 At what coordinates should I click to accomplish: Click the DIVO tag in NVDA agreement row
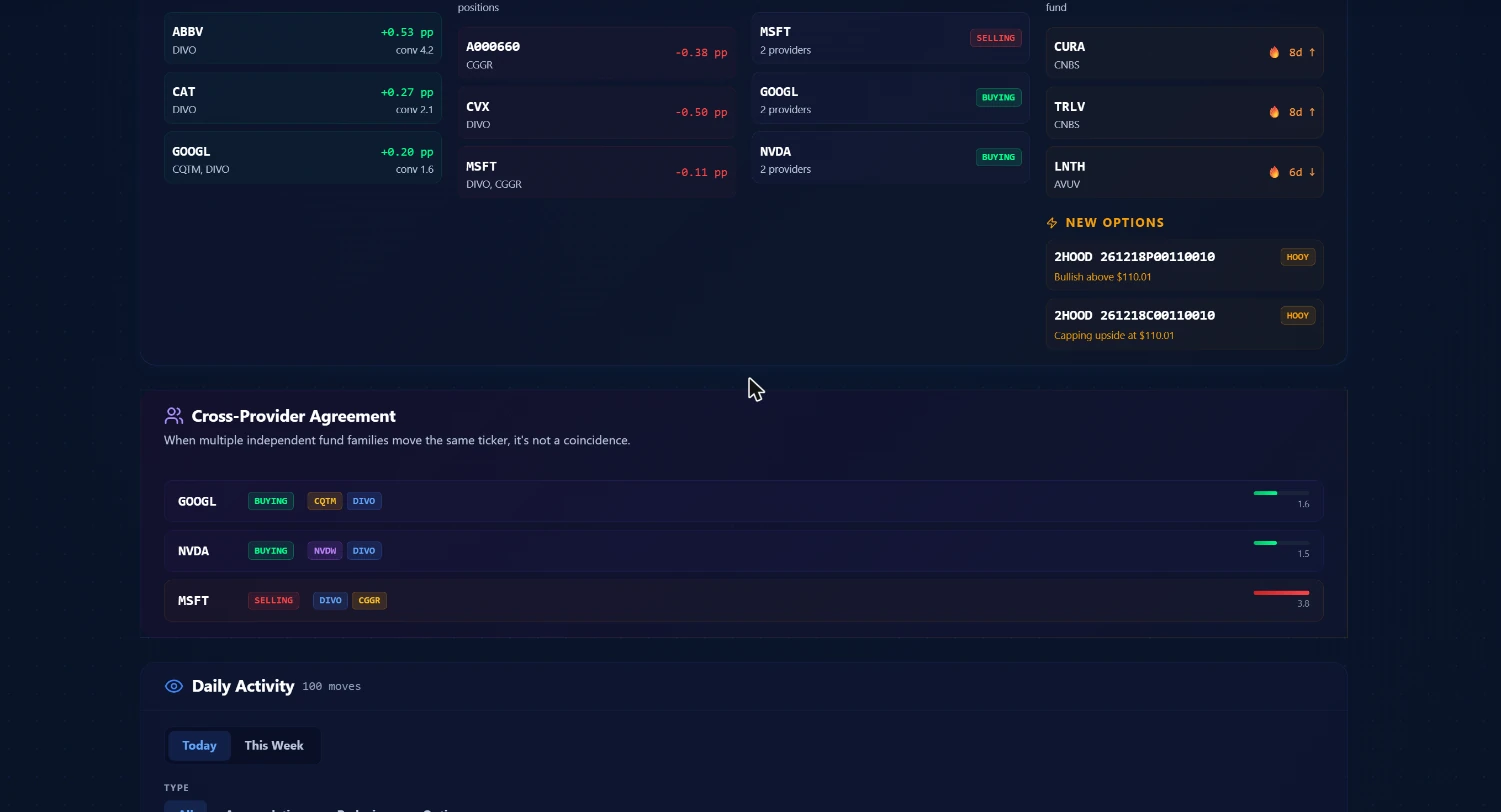[364, 551]
